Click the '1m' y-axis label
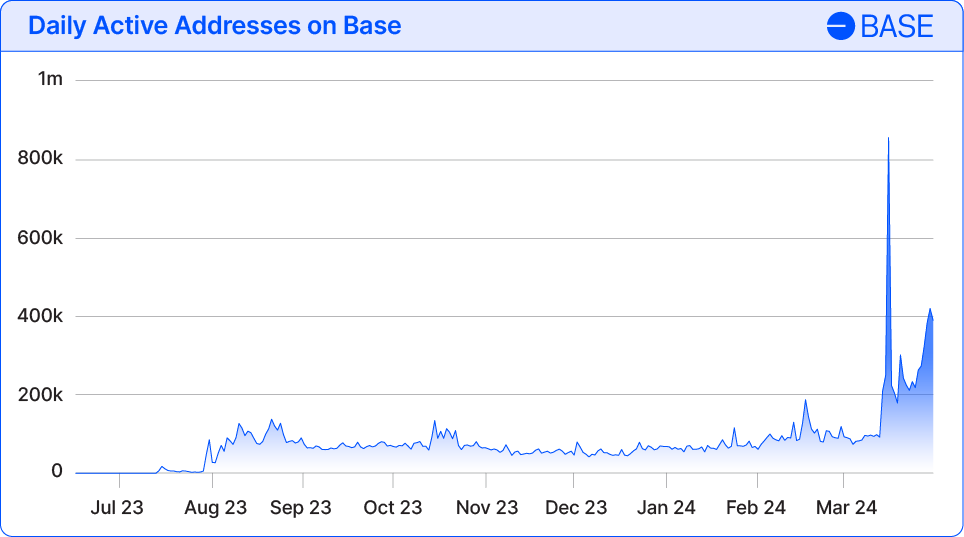The image size is (964, 537). [50, 79]
